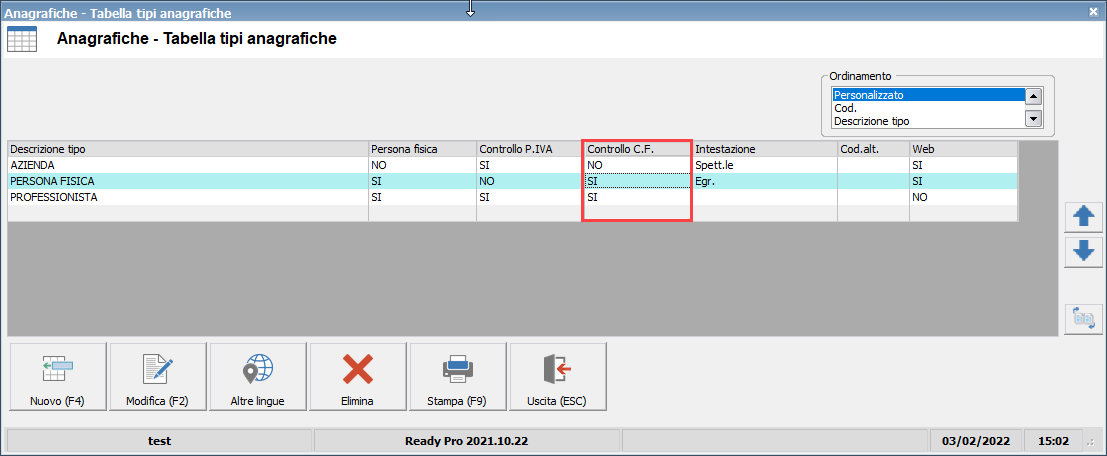The image size is (1107, 456).
Task: Click the table icon beside the window title
Action: coord(22,38)
